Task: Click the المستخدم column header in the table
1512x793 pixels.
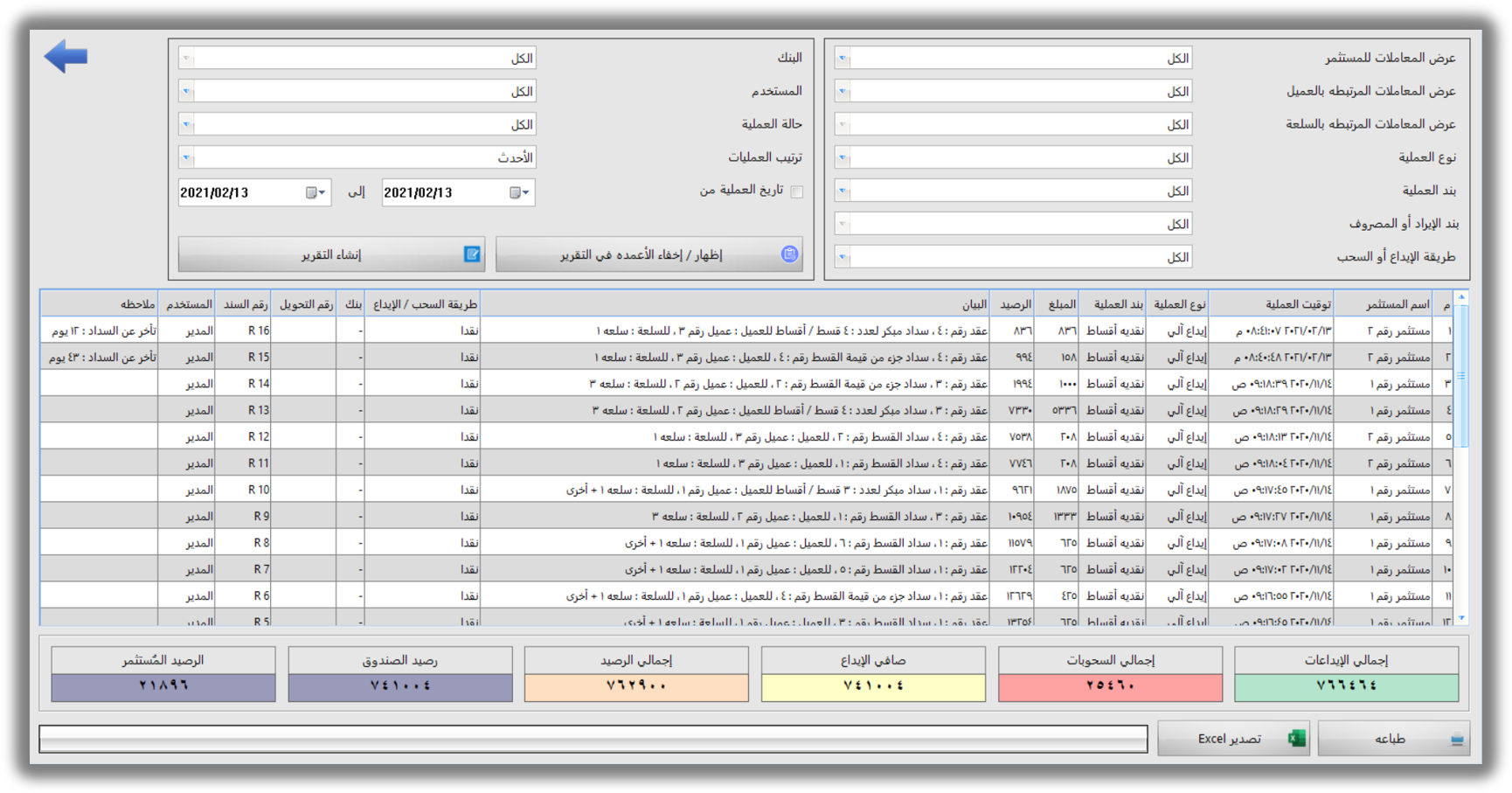Action: point(187,304)
